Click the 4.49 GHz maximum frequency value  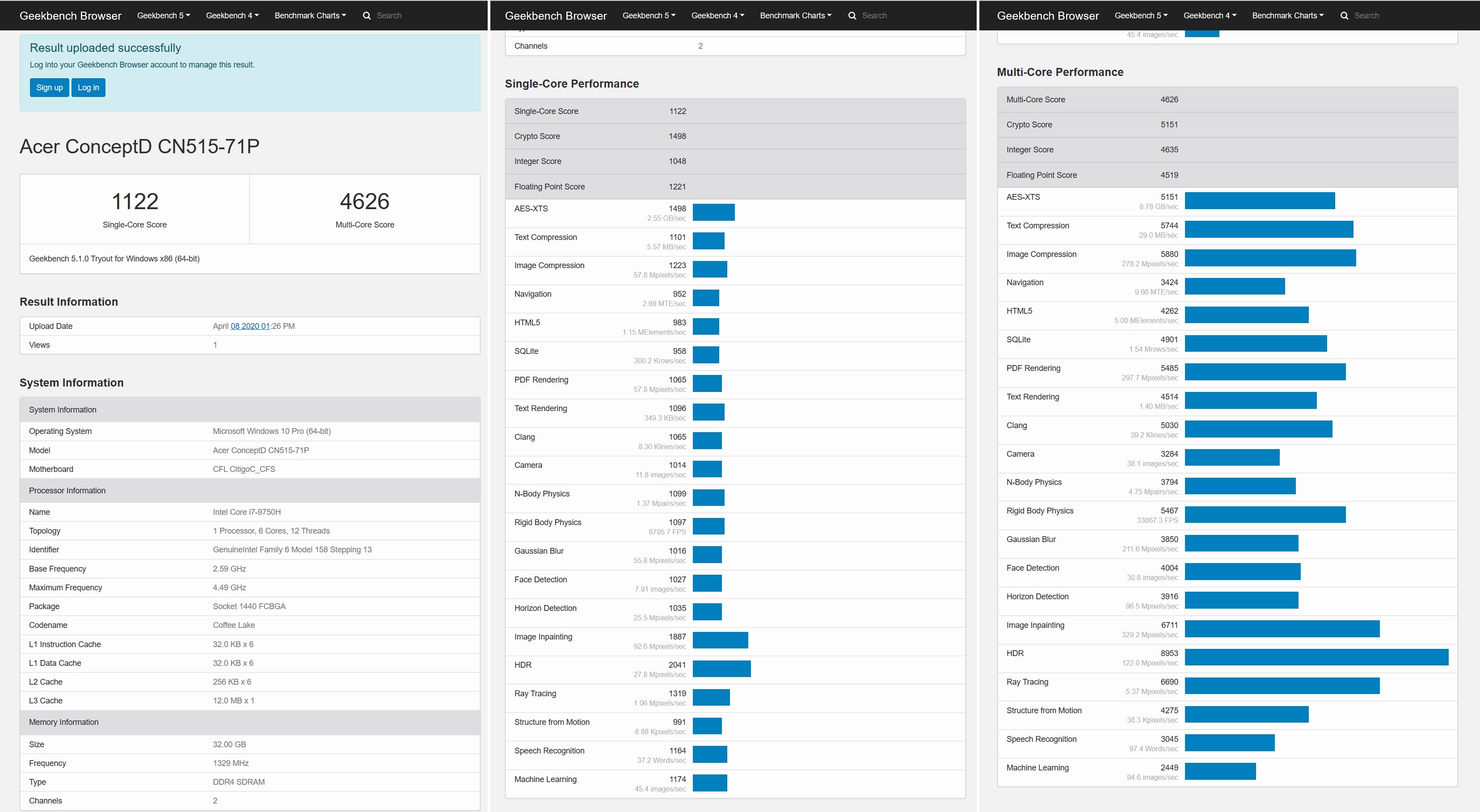point(229,588)
